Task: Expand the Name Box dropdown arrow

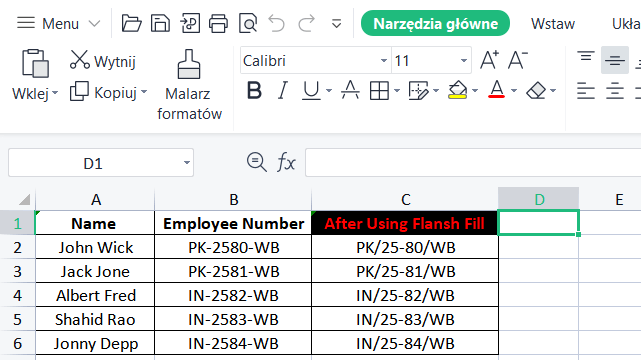Action: point(186,163)
